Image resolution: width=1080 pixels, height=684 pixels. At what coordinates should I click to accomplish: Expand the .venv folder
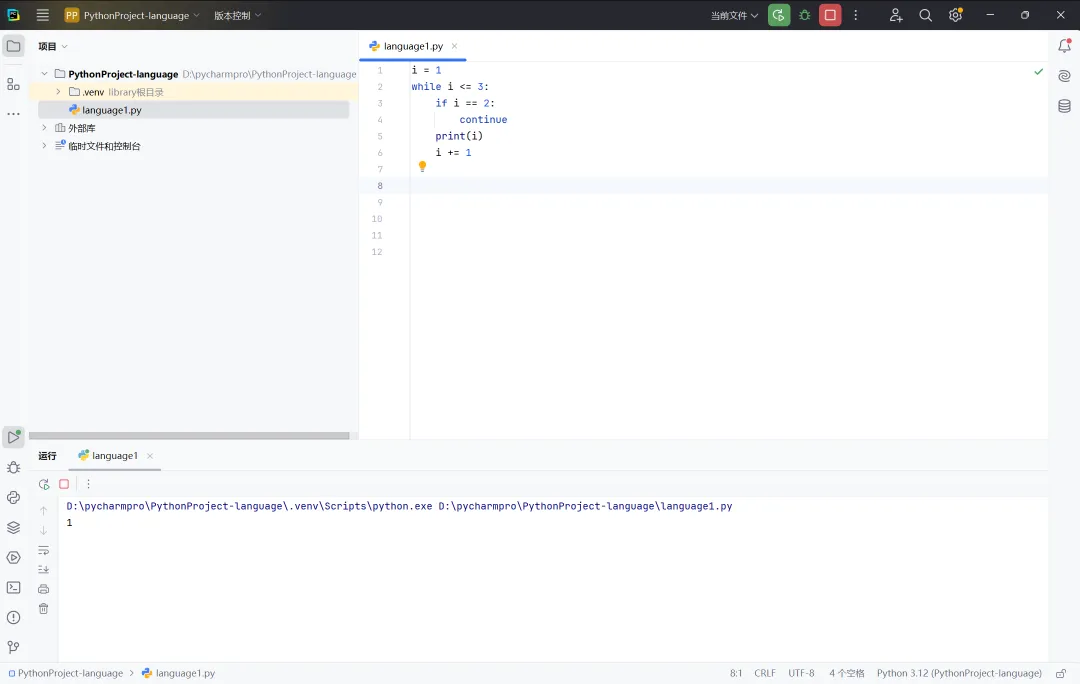58,92
